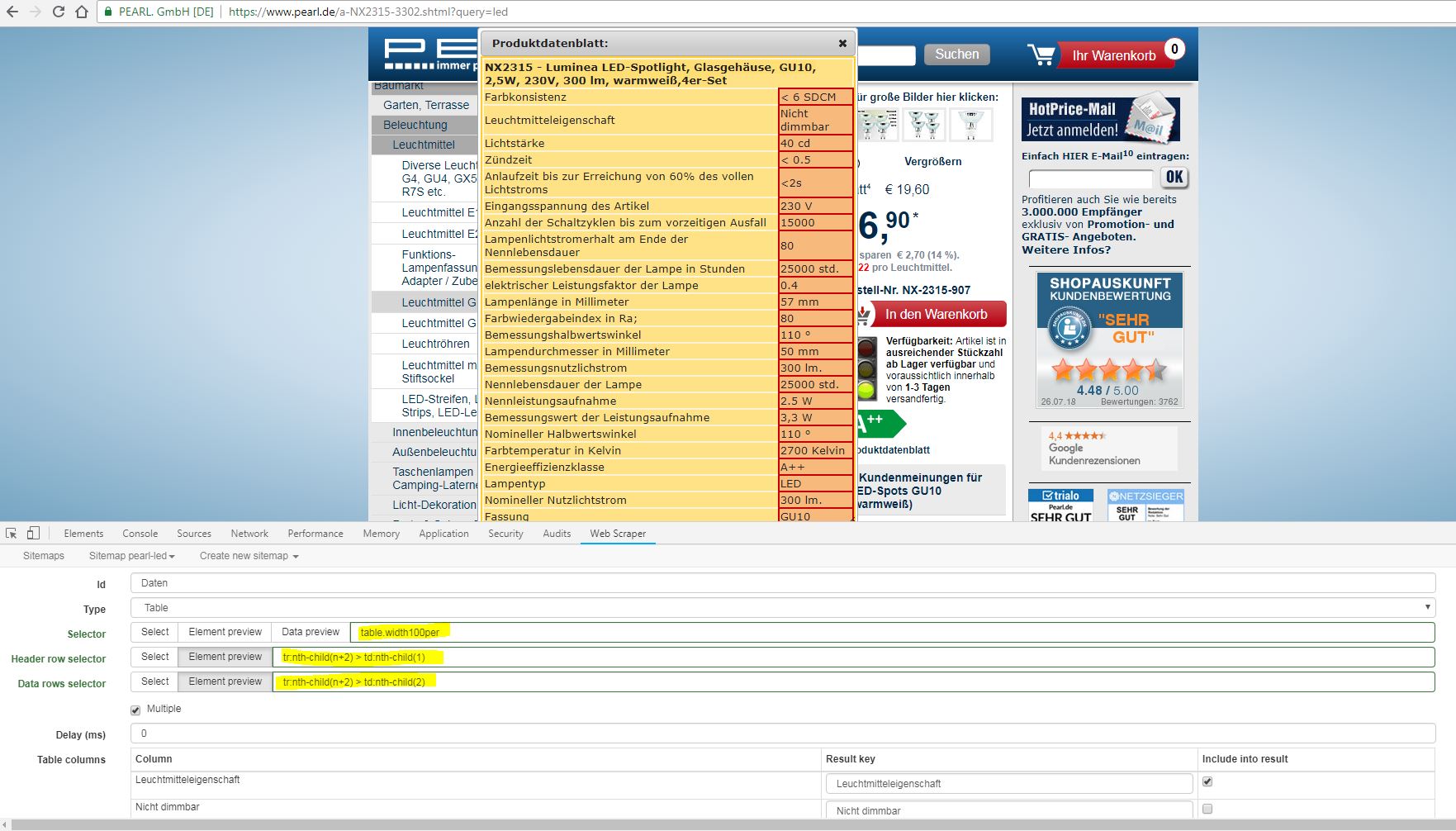Viewport: 1456px width, 831px height.
Task: Open the Type dropdown showing Table
Action: [x=782, y=608]
